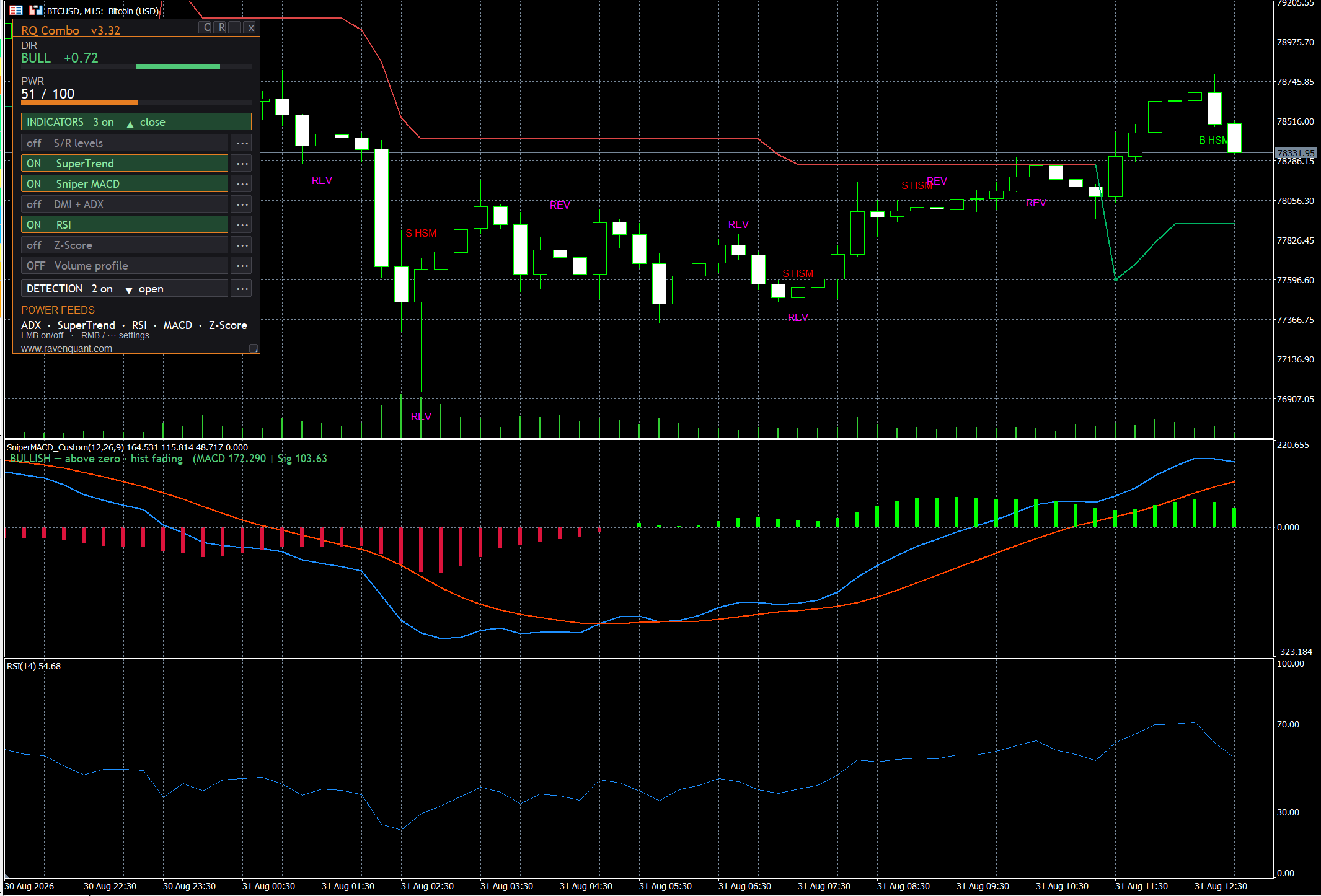
Task: Click the red list icon beside the chart title
Action: (16, 11)
